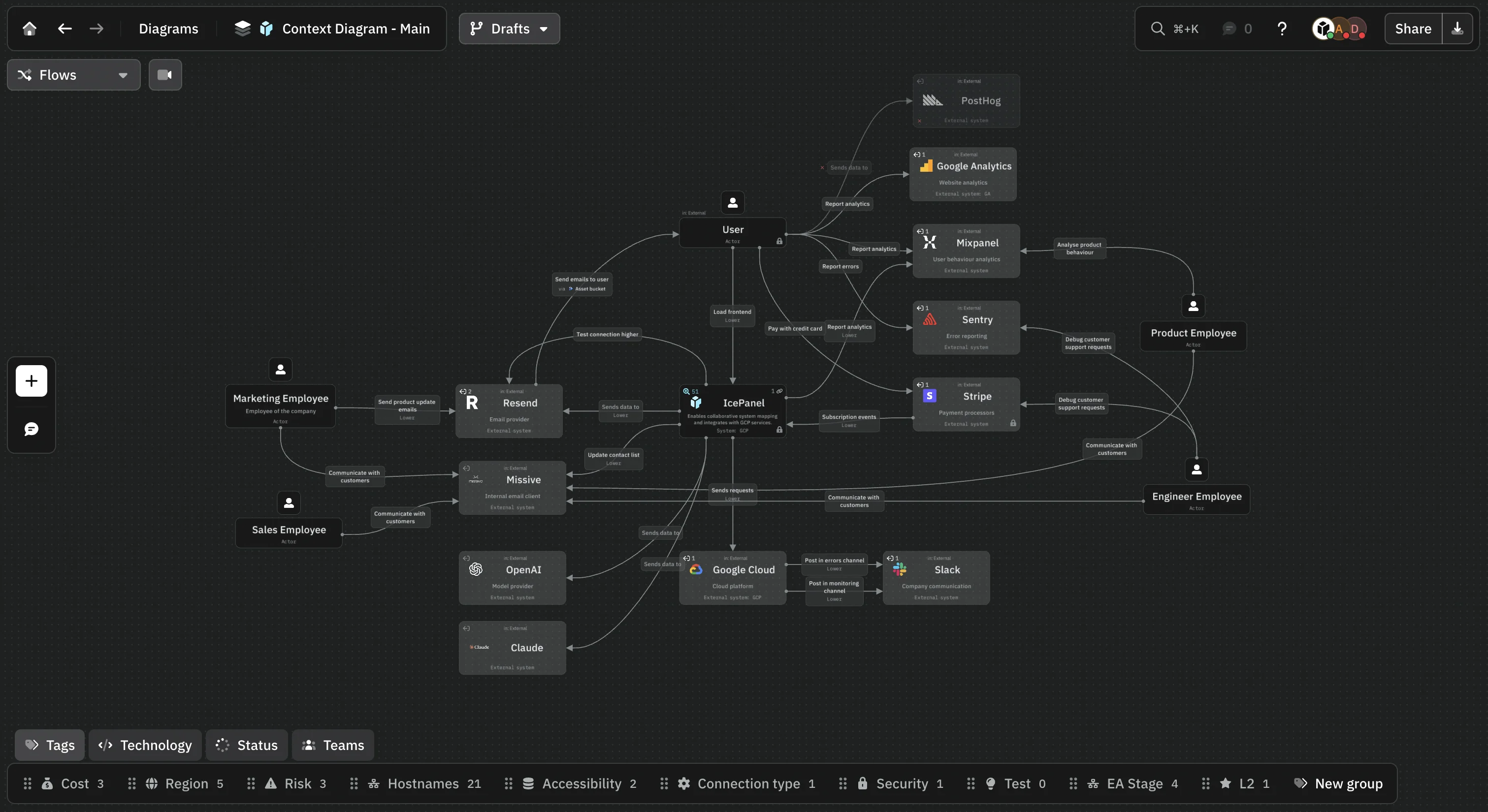This screenshot has height=812, width=1488.
Task: Click the Share button
Action: coord(1413,29)
